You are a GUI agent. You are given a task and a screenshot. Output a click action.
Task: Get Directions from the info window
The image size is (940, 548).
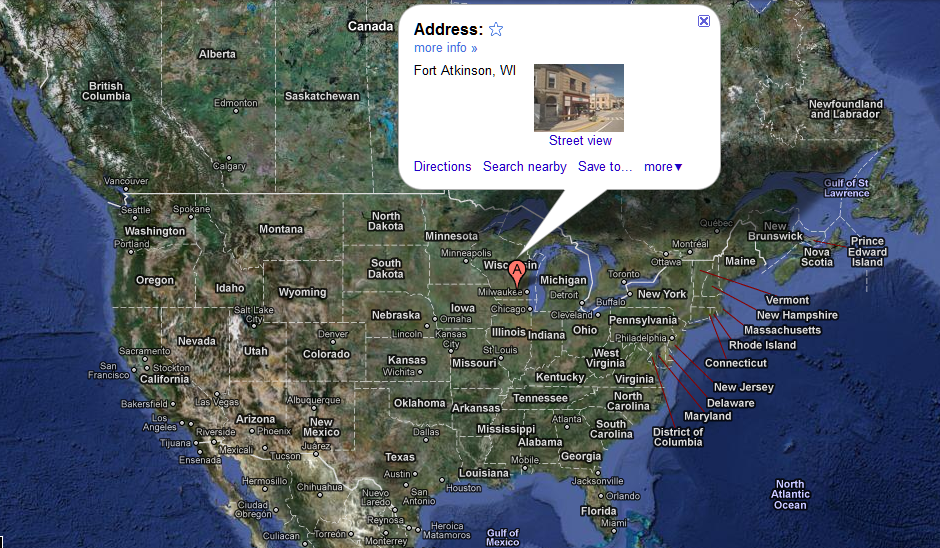tap(442, 167)
